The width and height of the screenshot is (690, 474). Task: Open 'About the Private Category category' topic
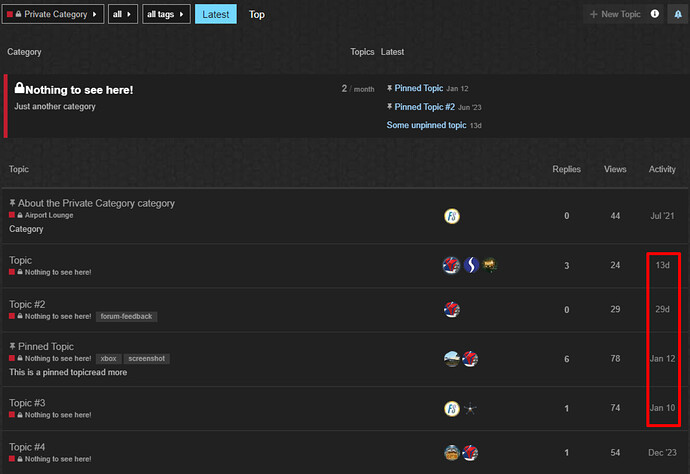(x=96, y=203)
